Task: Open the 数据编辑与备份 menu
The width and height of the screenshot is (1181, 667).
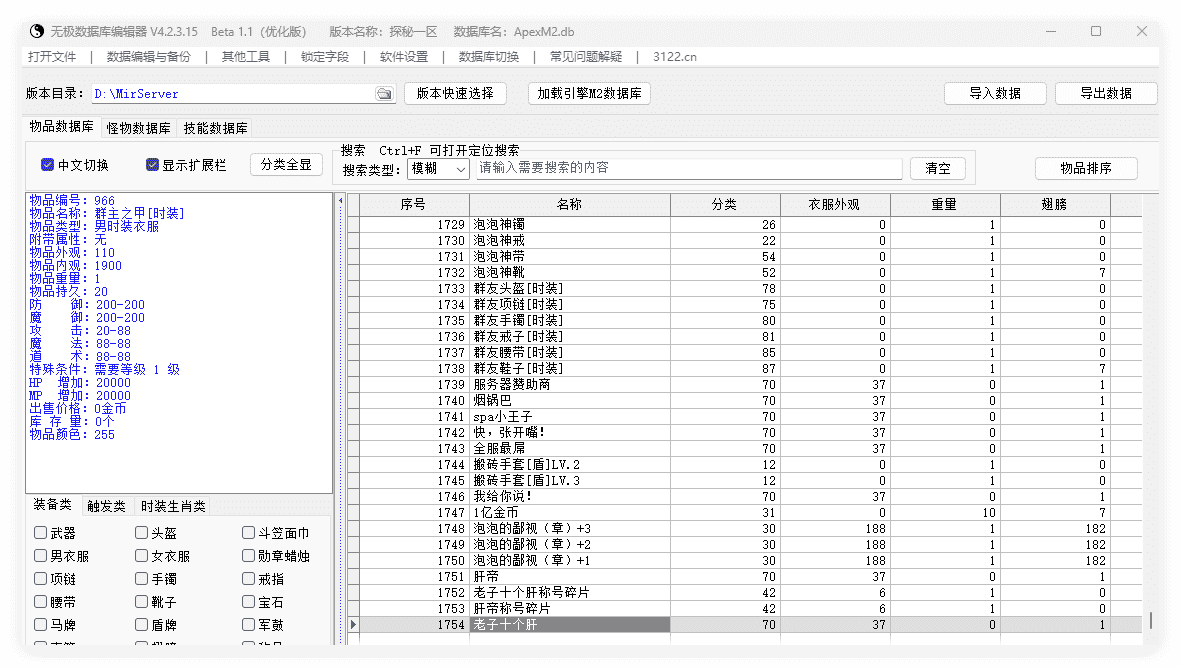Action: pyautogui.click(x=148, y=56)
